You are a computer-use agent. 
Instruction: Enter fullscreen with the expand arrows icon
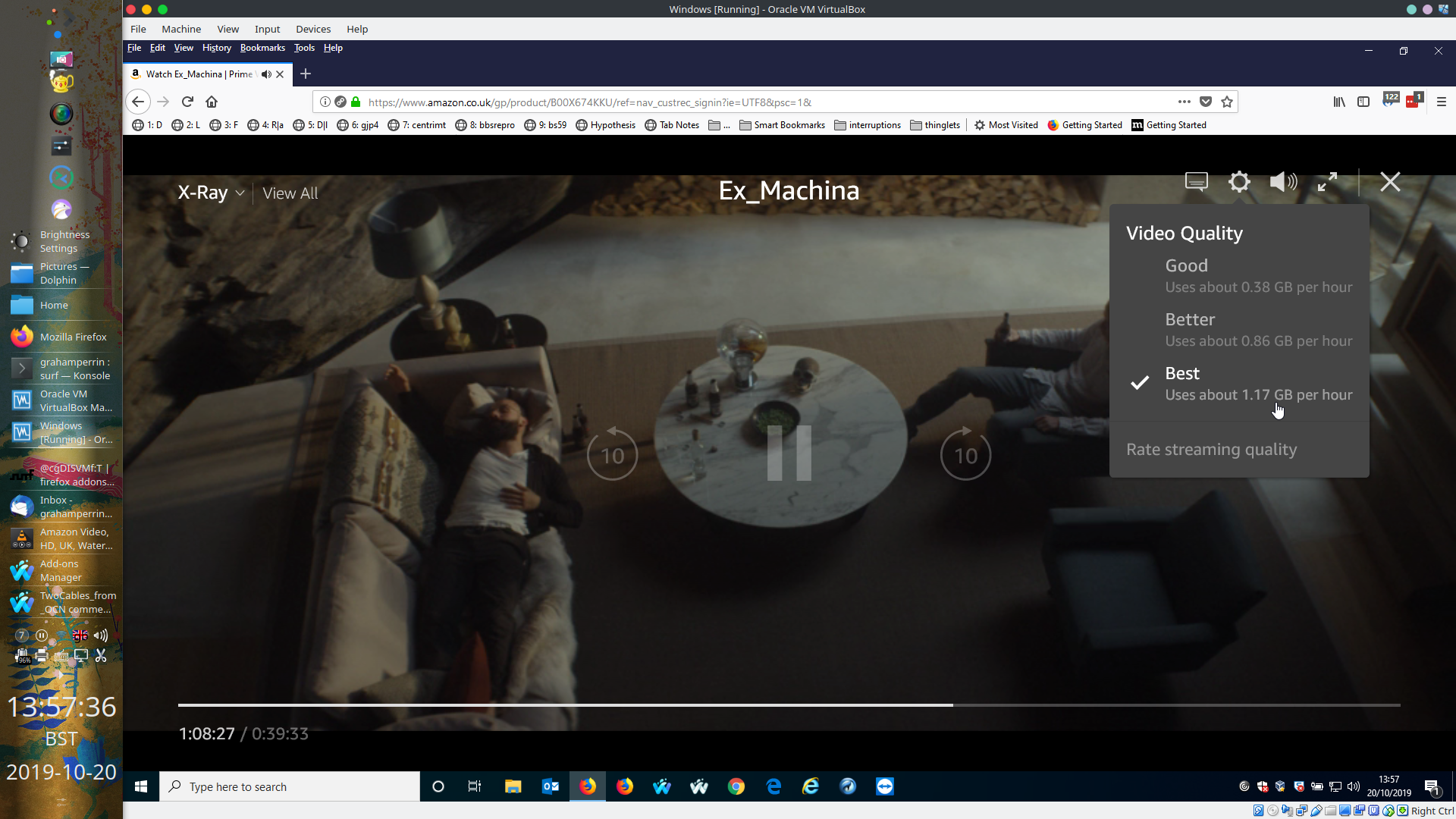click(x=1327, y=182)
